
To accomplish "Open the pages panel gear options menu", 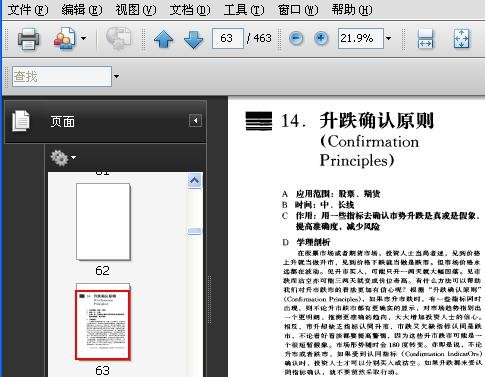I will pos(63,158).
